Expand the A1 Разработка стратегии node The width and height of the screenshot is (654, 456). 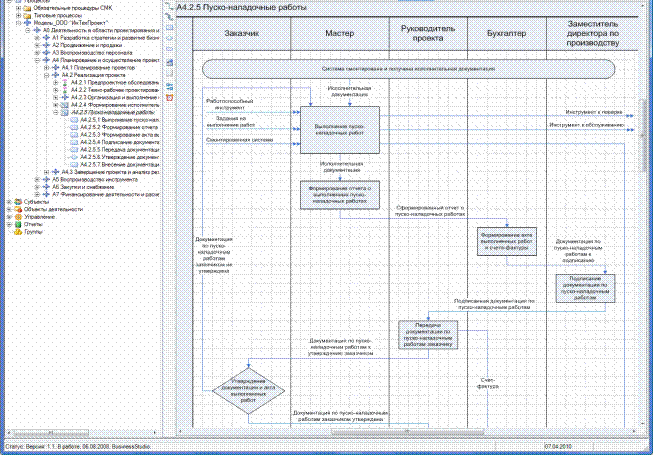[x=35, y=38]
